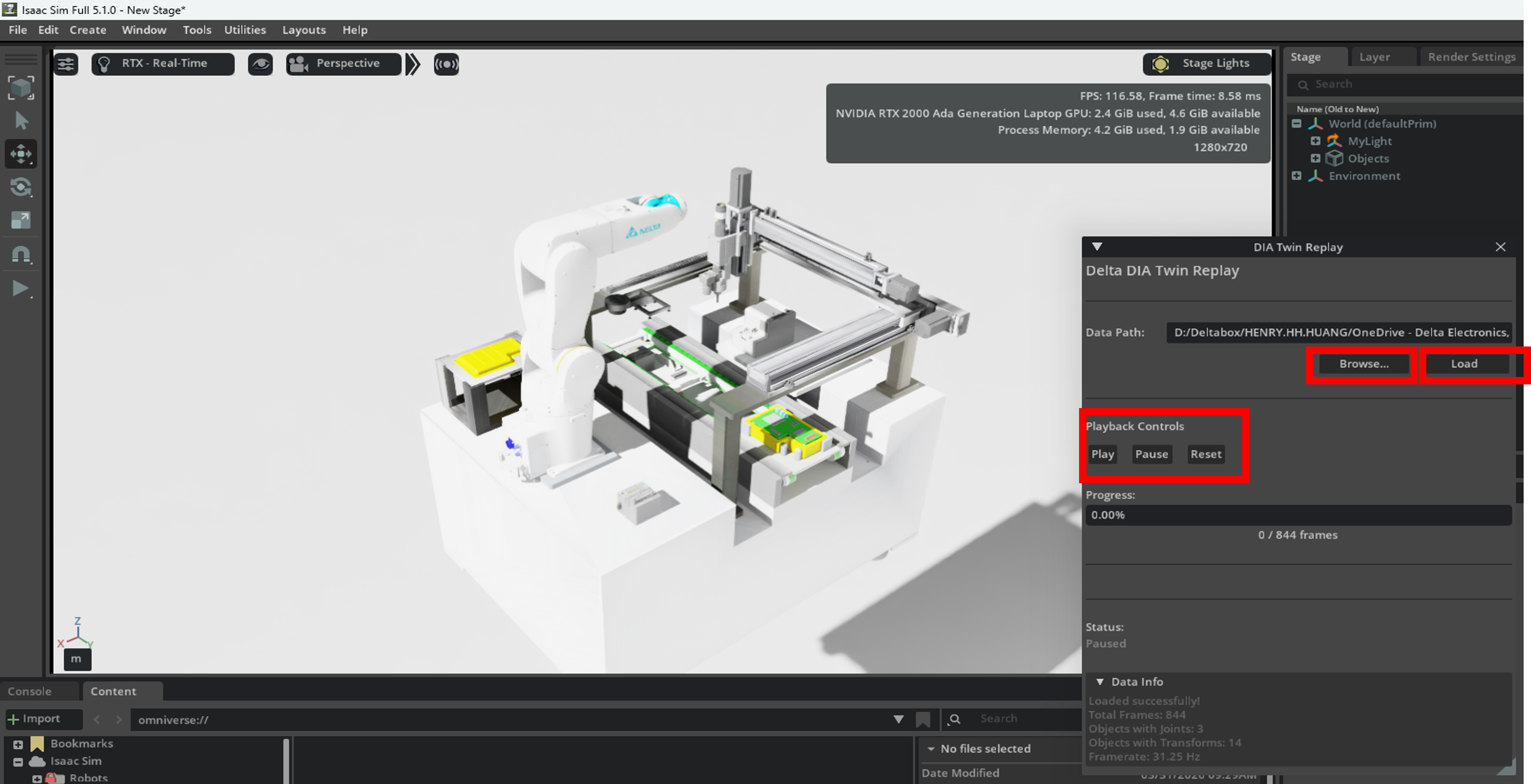Click the replay Progress bar
1531x784 pixels.
pos(1298,515)
